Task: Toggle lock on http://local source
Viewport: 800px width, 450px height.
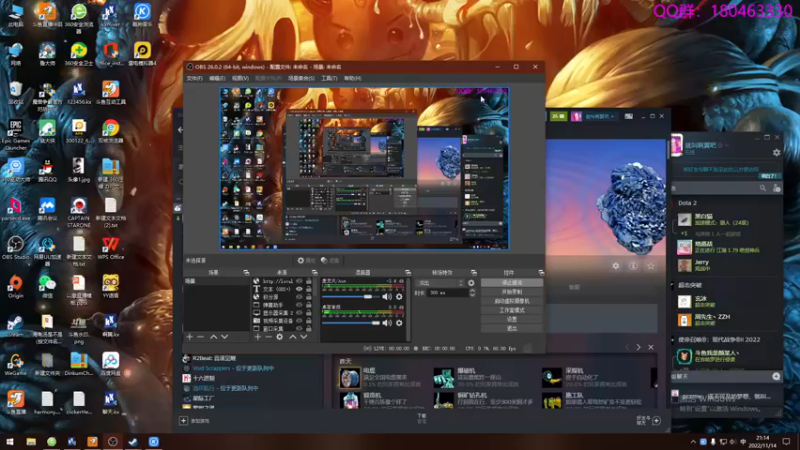Action: [309, 281]
